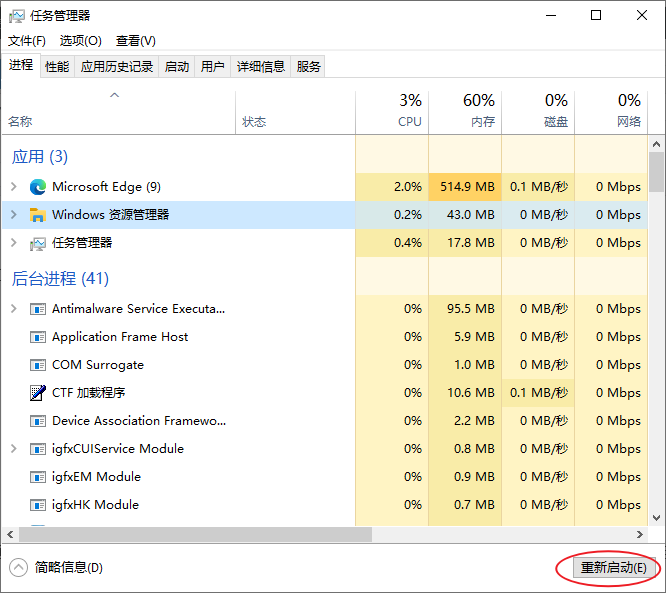666x593 pixels.
Task: Click the horizontal scrollbar left arrow
Action: click(10, 535)
